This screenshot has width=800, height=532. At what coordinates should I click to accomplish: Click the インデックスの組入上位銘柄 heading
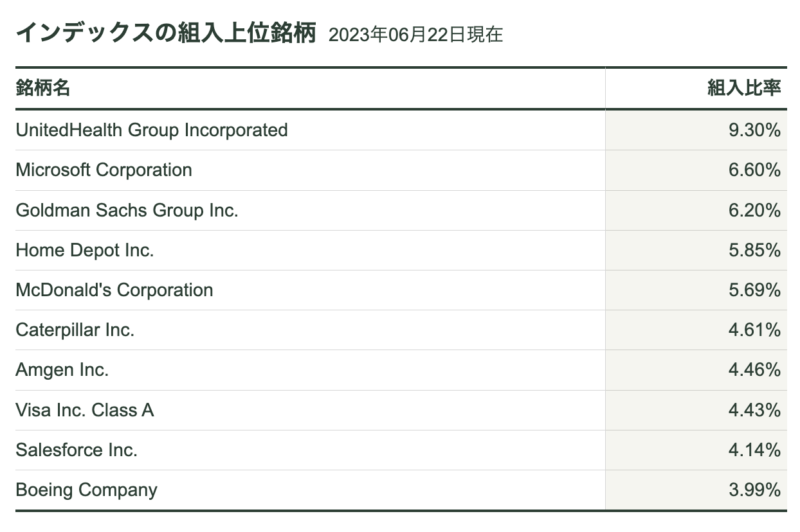pos(165,33)
